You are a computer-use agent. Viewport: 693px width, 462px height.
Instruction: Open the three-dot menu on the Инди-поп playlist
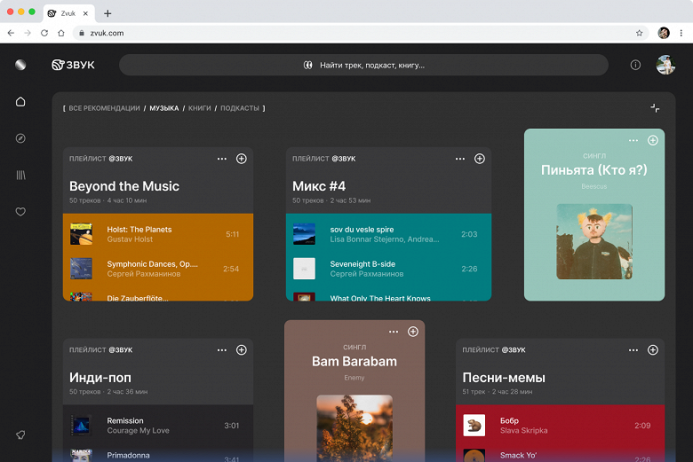(x=222, y=350)
